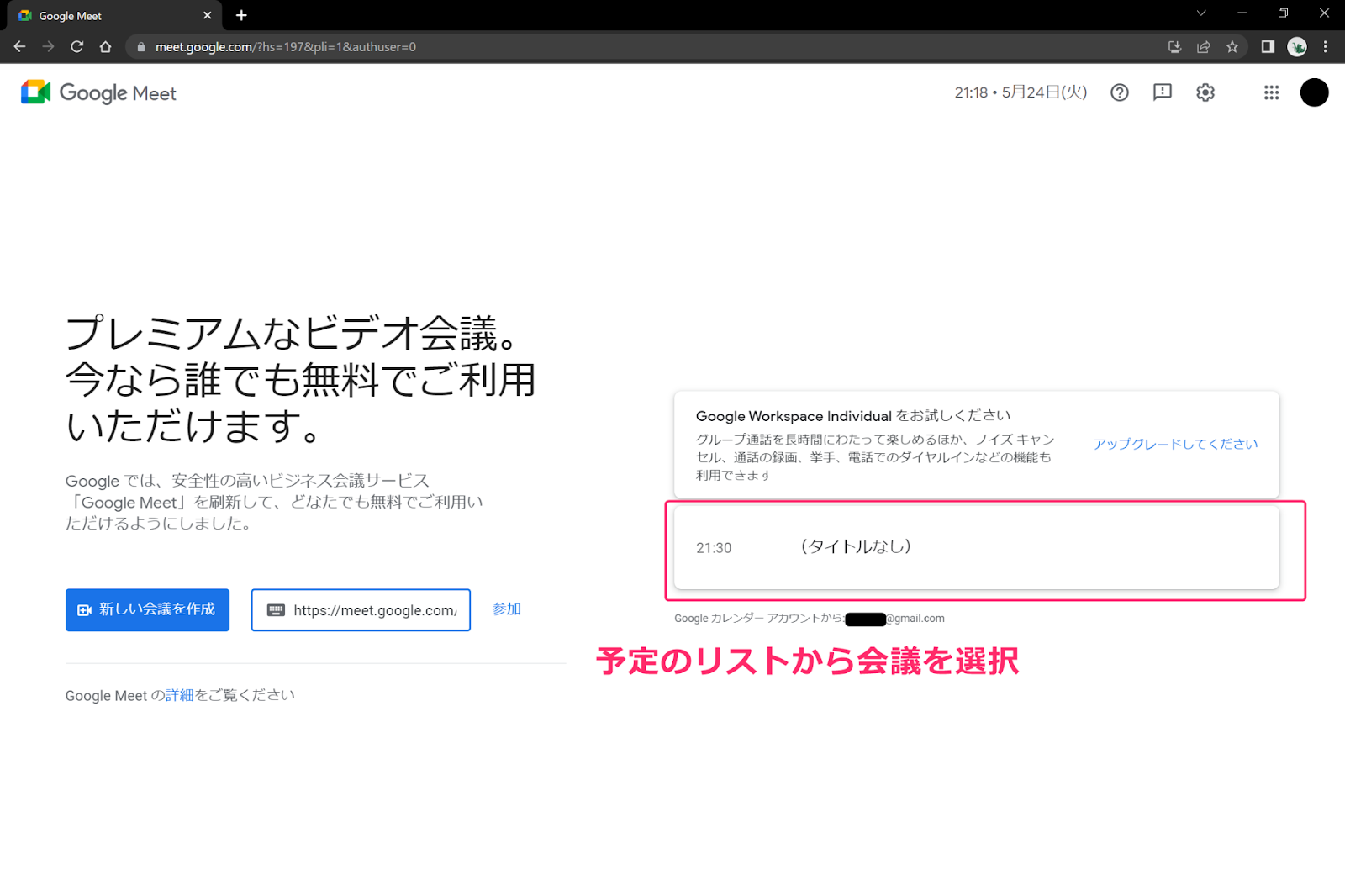Viewport: 1345px width, 896px height.
Task: View site lock information icon
Action: pyautogui.click(x=141, y=47)
